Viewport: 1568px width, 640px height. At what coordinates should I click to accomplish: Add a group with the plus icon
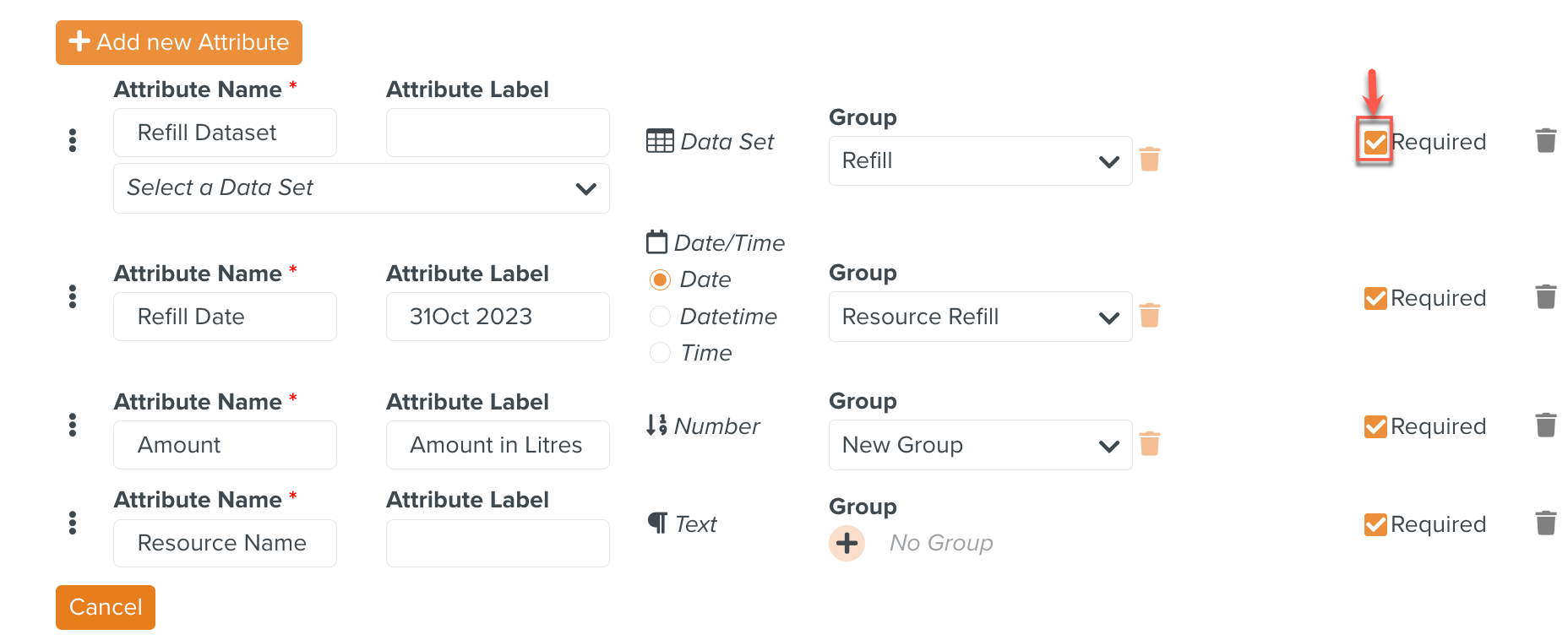tap(847, 543)
